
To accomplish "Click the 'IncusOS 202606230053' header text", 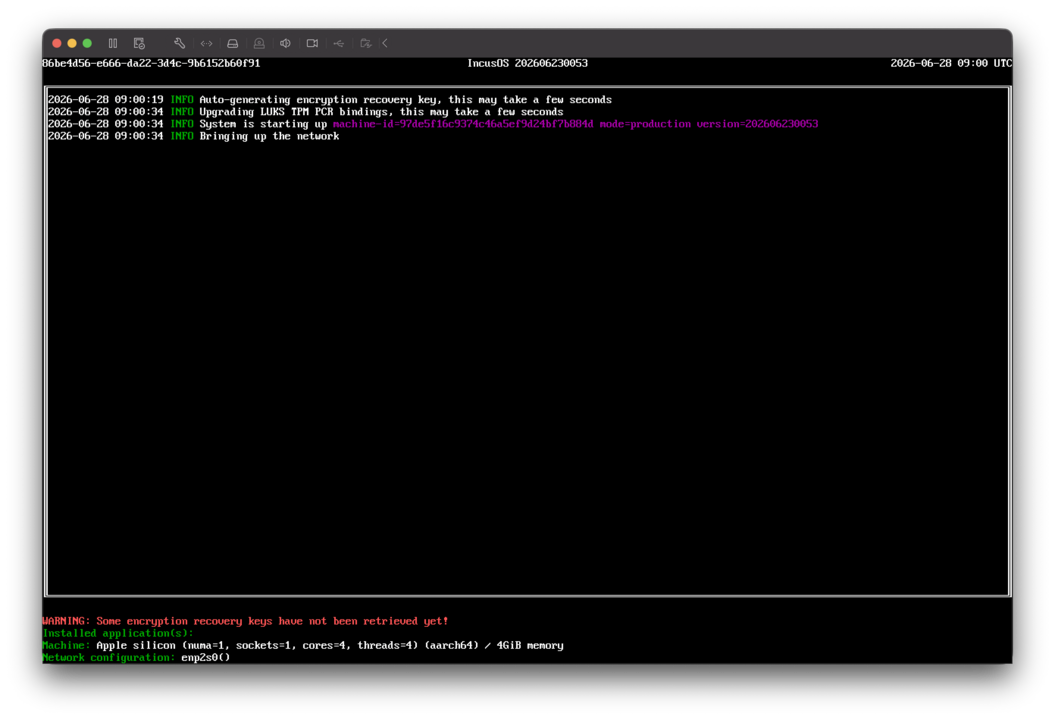I will (x=528, y=63).
